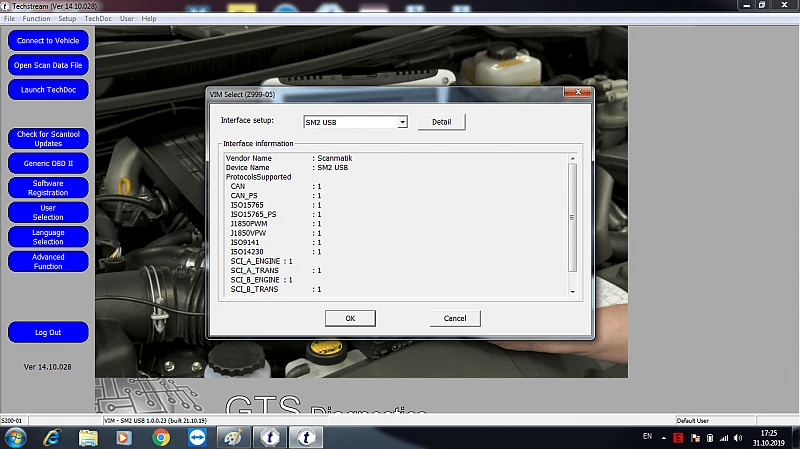Open the media player taskbar icon
The height and width of the screenshot is (449, 800).
tap(124, 438)
